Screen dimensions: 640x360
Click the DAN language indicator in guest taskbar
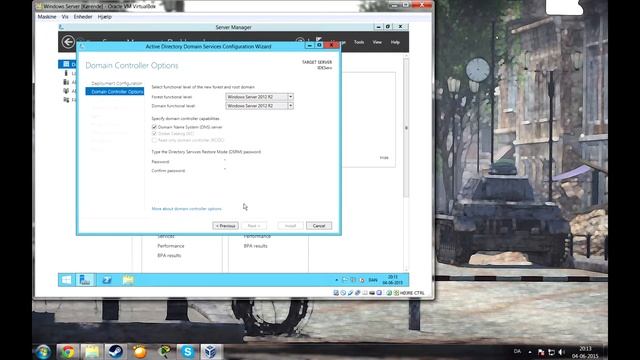pyautogui.click(x=373, y=280)
